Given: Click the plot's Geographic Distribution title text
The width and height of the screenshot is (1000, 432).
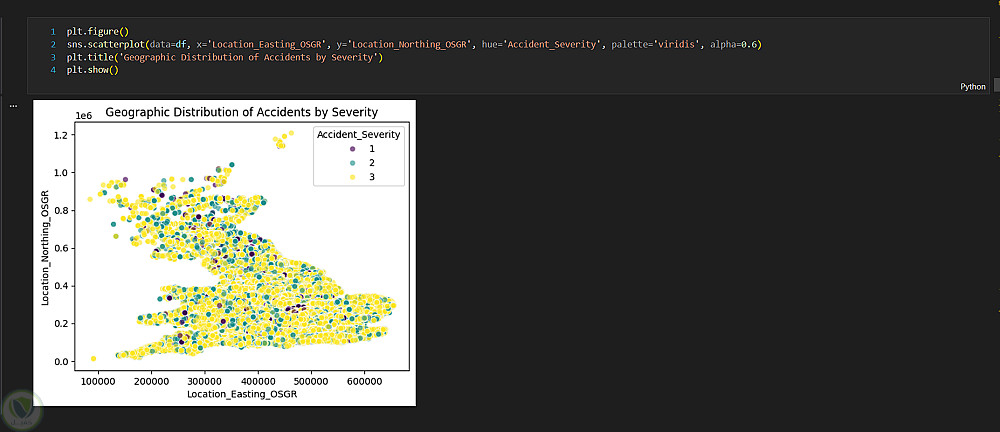Looking at the screenshot, I should 241,112.
